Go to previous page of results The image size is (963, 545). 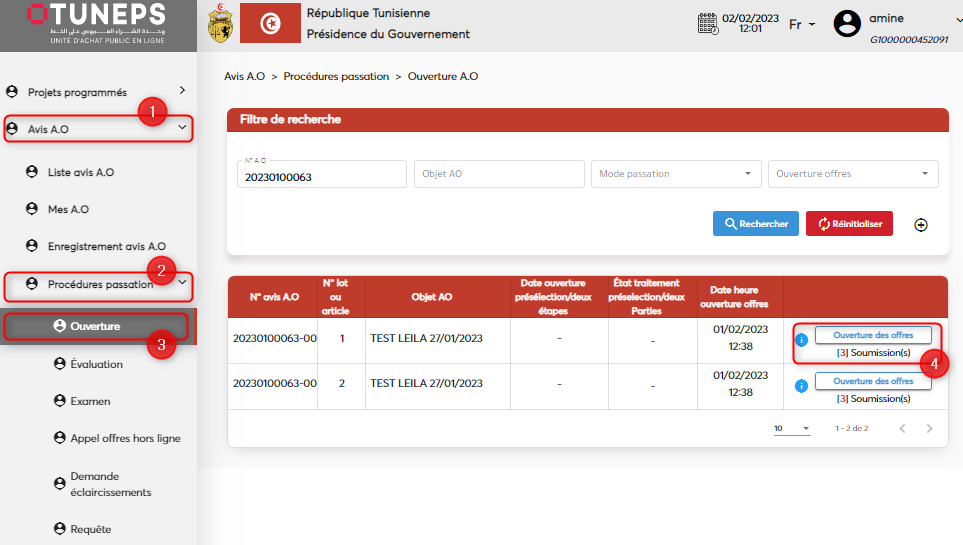(901, 428)
